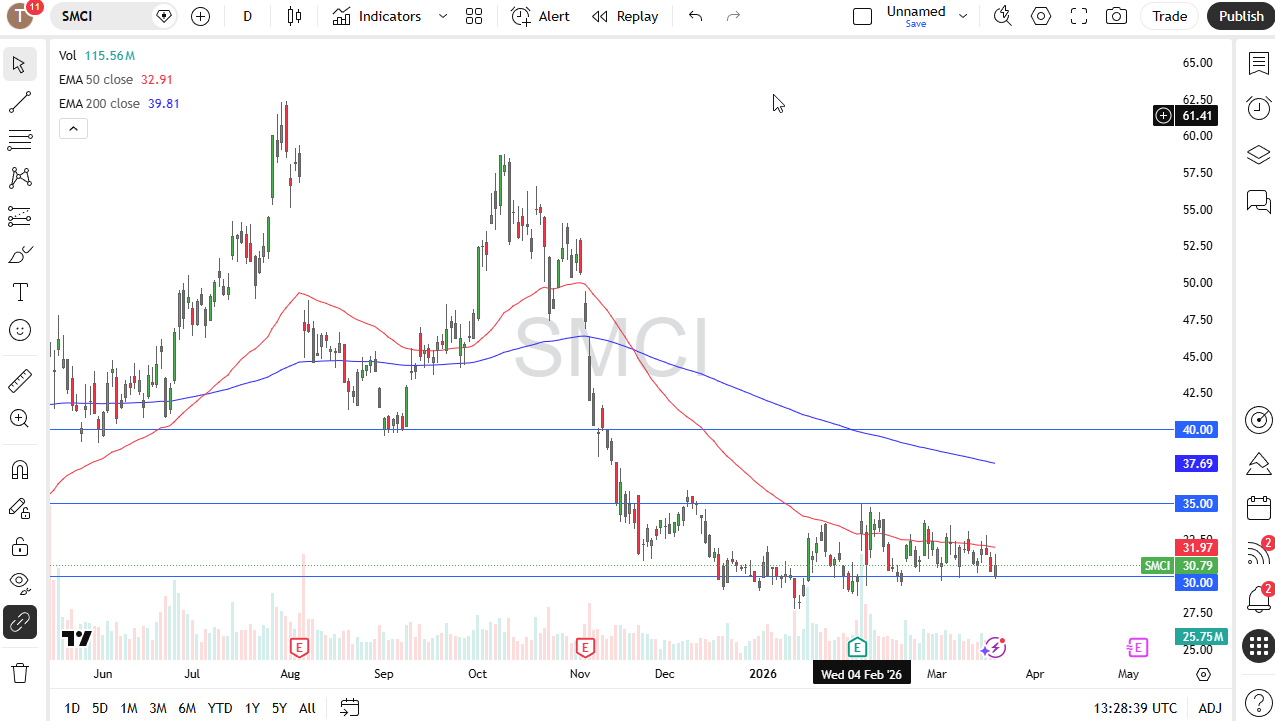The image size is (1275, 721).
Task: Open chart settings hexagon icon
Action: pyautogui.click(x=1041, y=16)
